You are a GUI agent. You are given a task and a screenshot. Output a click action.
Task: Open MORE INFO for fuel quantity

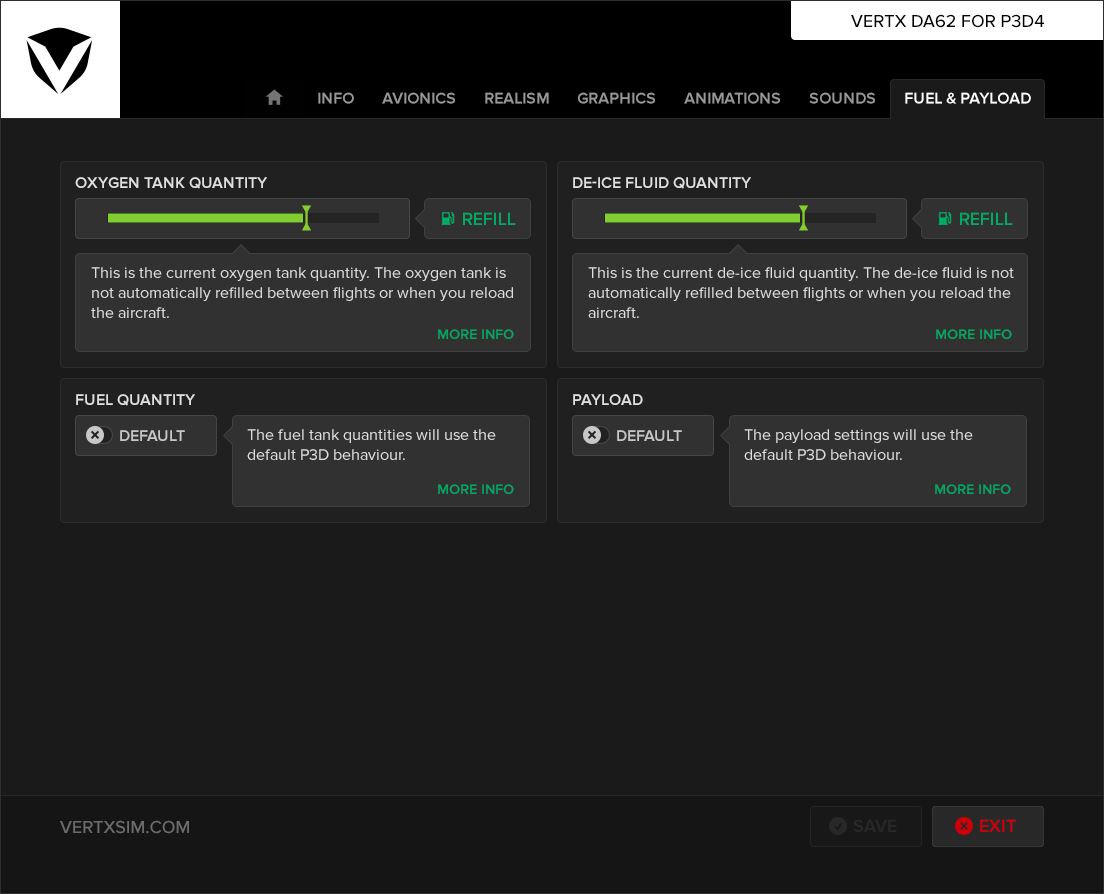click(475, 489)
